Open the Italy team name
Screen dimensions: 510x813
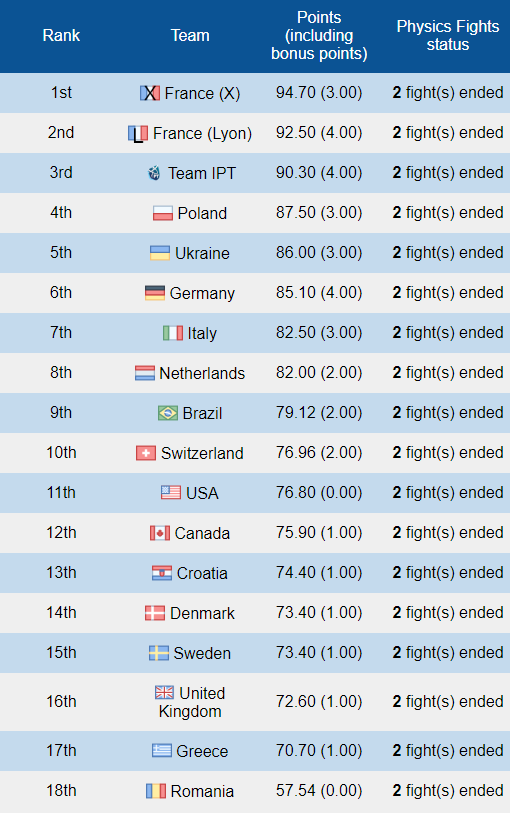pyautogui.click(x=202, y=333)
